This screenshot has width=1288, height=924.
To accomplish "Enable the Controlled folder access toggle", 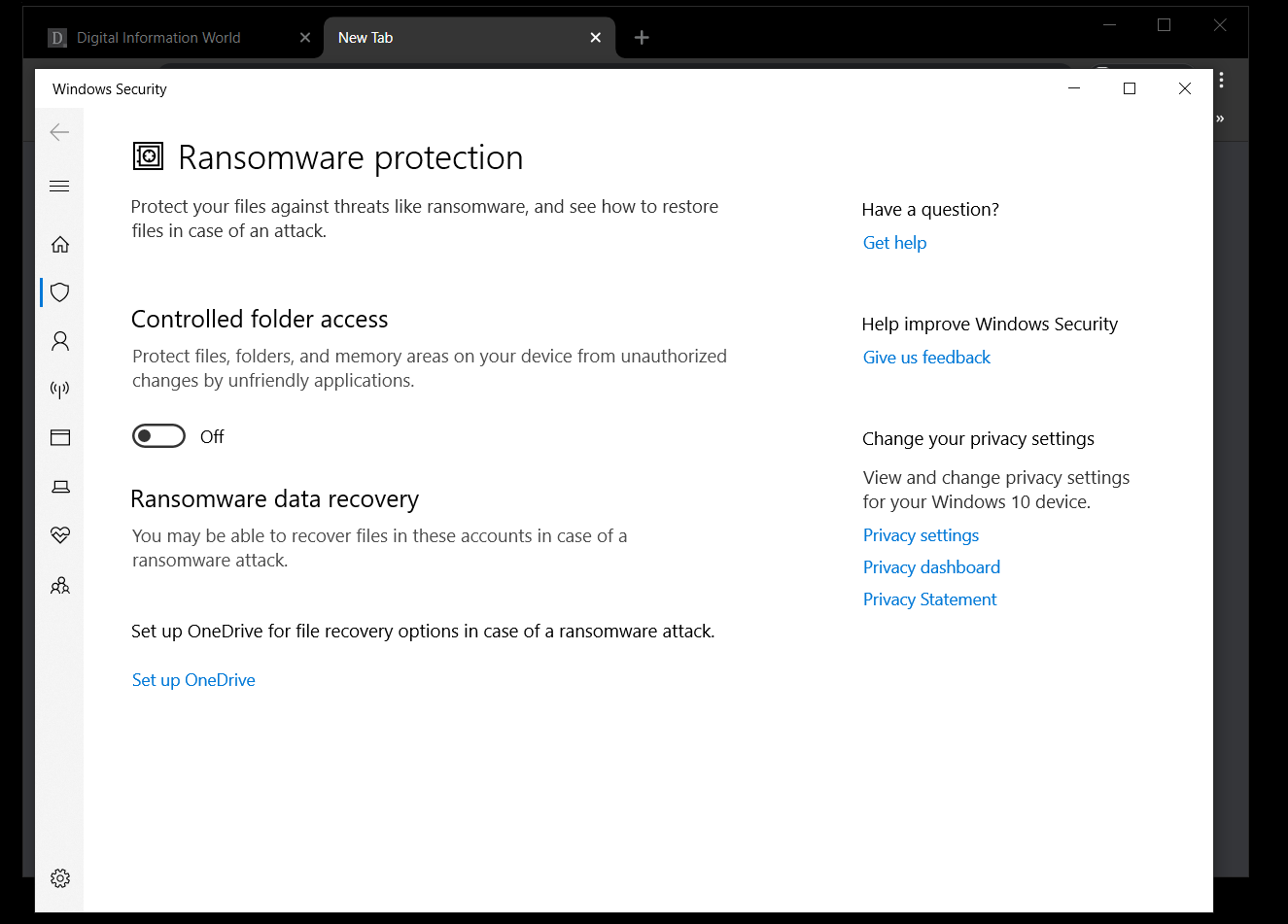I will 158,435.
